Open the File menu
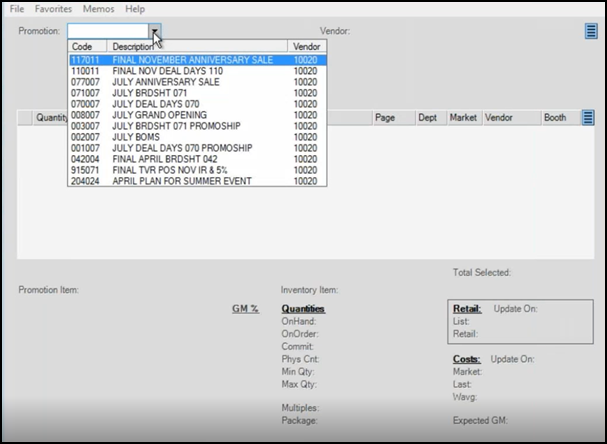The width and height of the screenshot is (607, 444). point(17,9)
